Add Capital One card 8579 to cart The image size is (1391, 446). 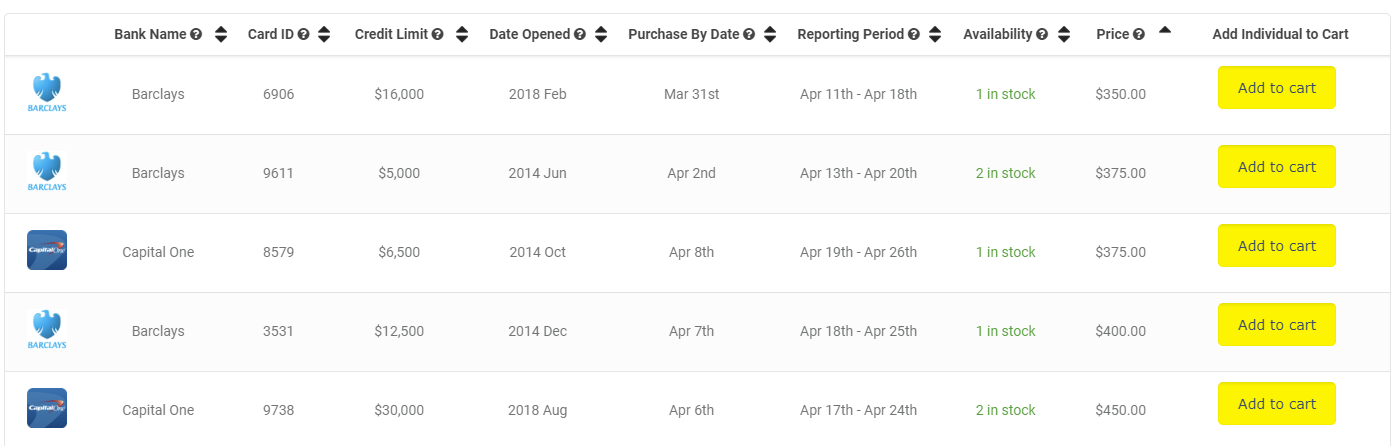click(x=1277, y=246)
